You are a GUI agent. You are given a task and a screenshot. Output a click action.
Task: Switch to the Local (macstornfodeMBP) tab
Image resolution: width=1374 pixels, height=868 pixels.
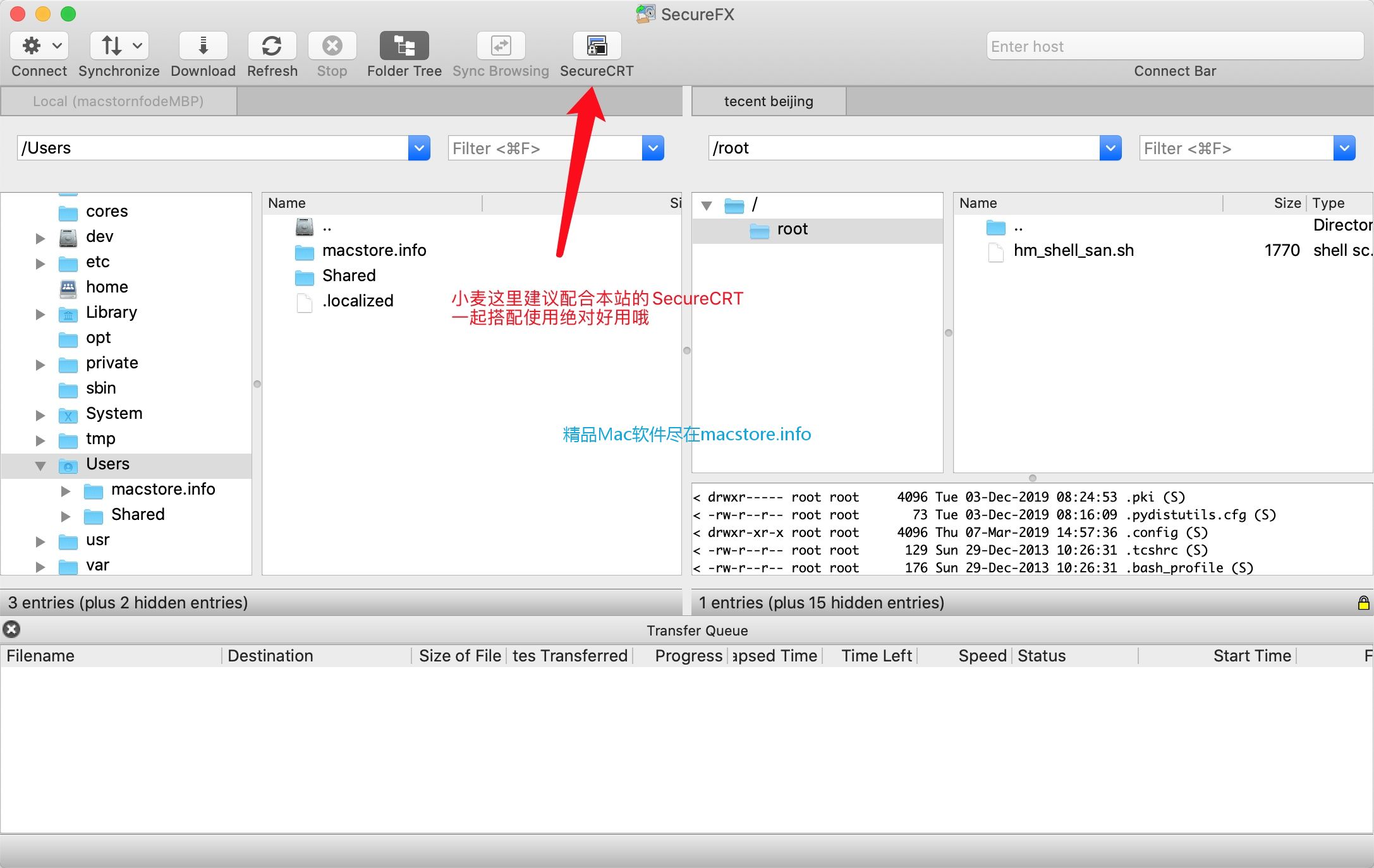coord(118,101)
